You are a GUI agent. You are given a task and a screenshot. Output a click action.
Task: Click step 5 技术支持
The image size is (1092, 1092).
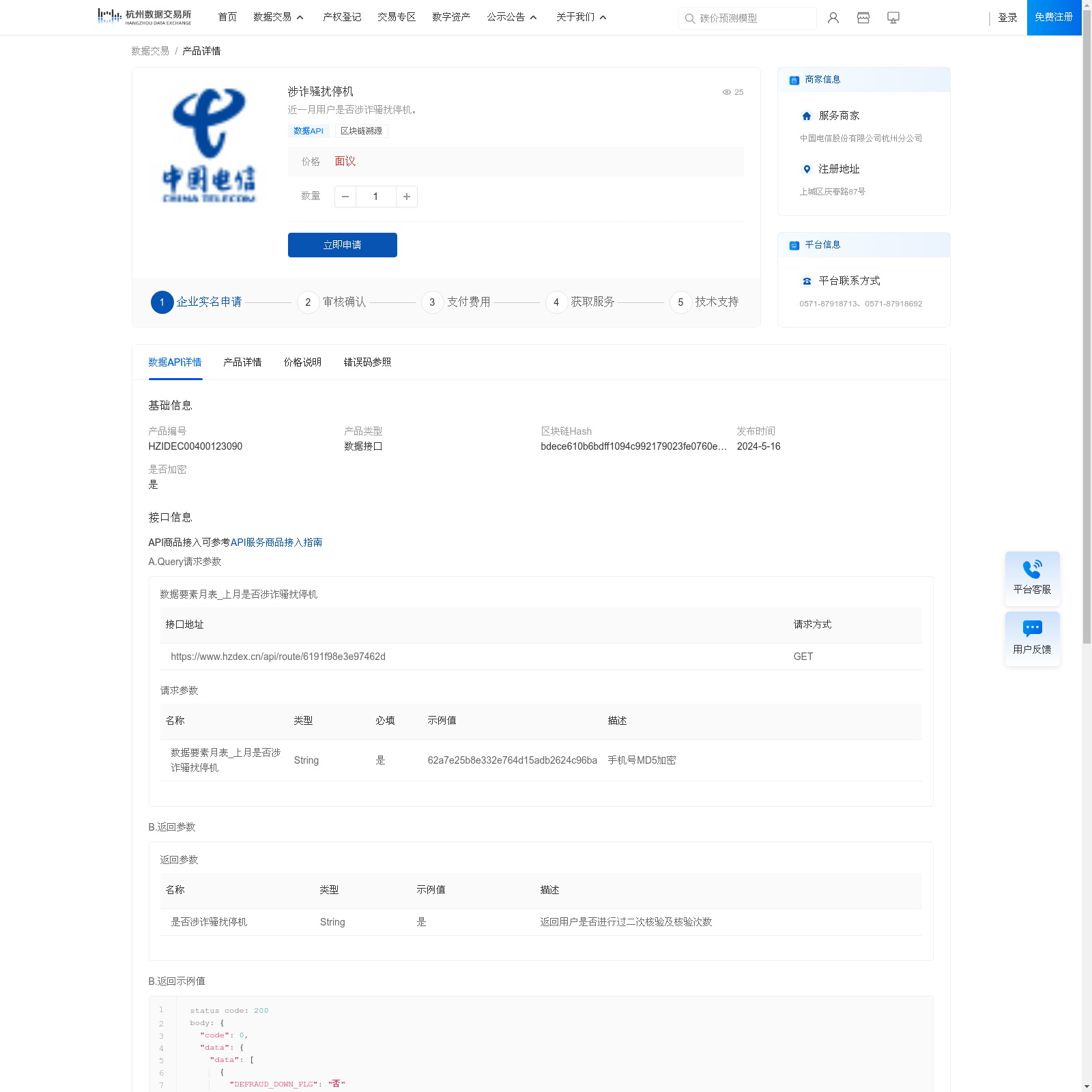click(x=704, y=302)
